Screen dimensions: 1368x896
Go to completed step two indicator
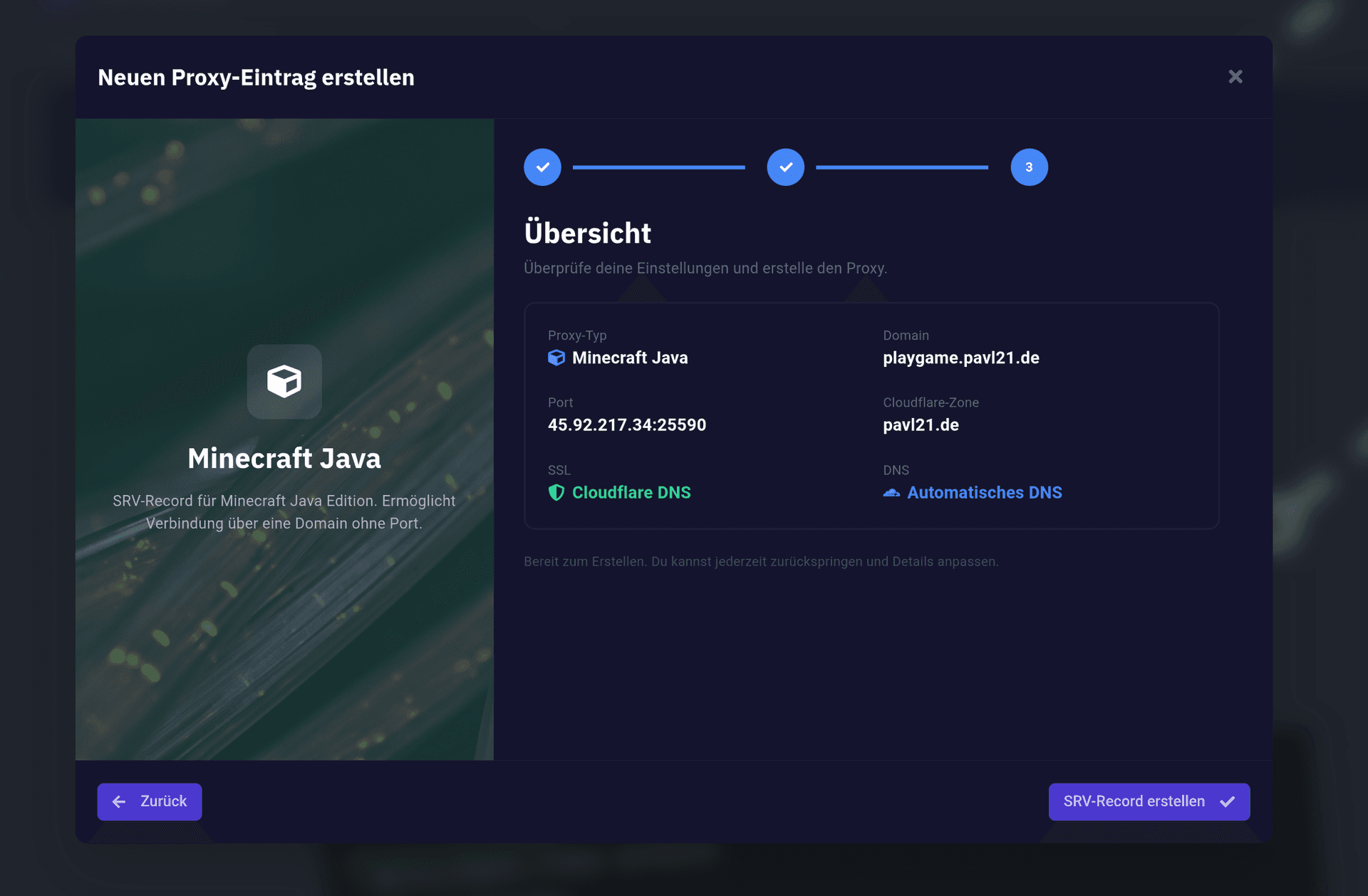coord(785,167)
